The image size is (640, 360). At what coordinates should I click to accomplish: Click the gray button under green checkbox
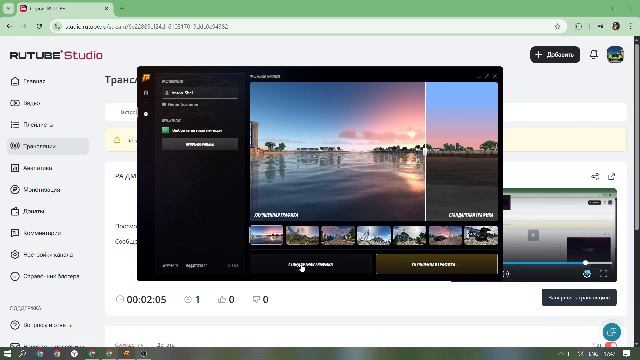(x=200, y=144)
